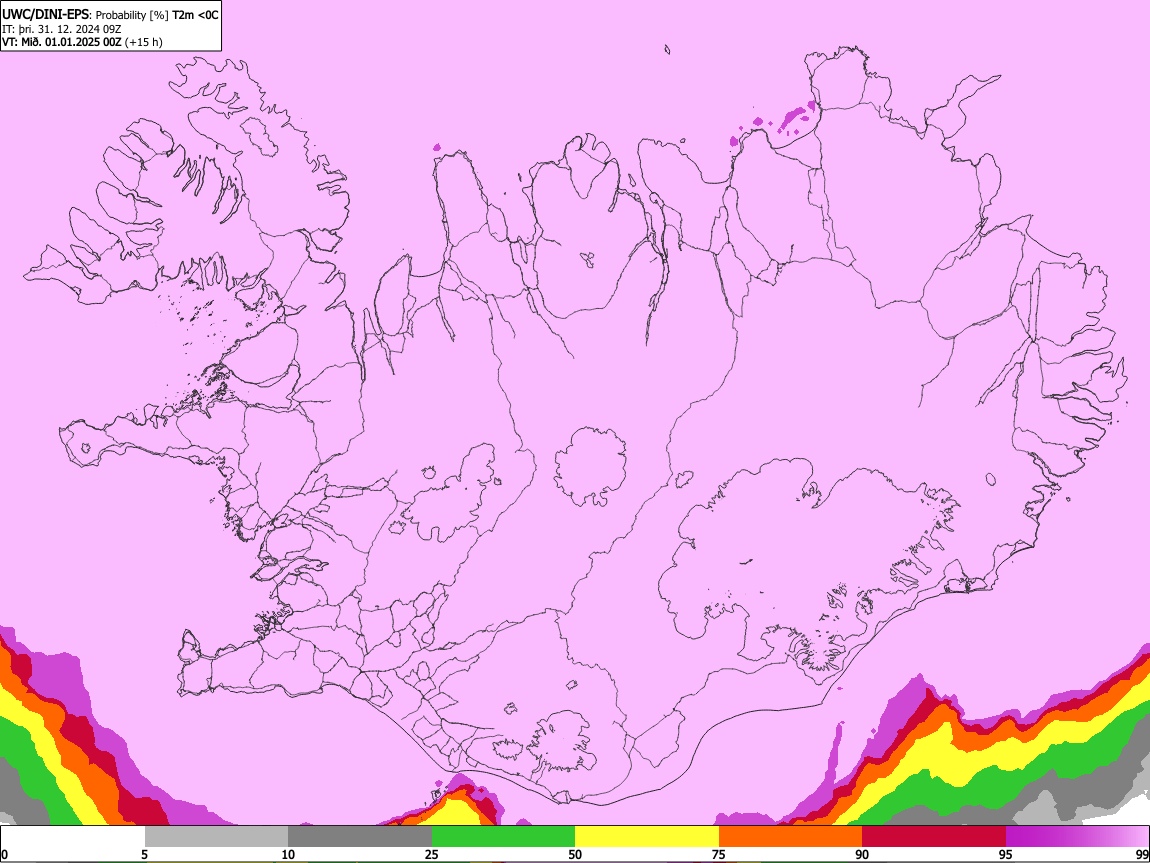Click the green 25-50% legend band
Screen dimensions: 1150x863
[x=503, y=836]
